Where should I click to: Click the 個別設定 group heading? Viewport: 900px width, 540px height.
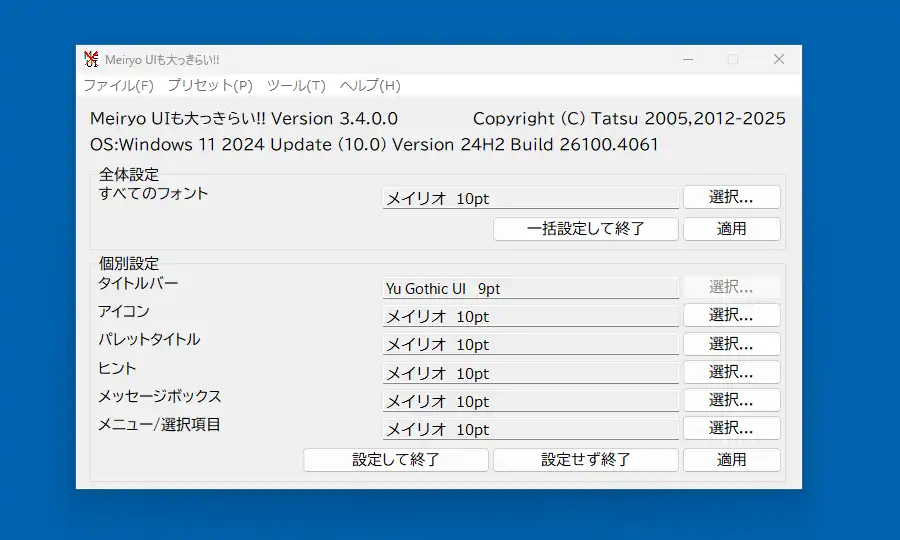(x=129, y=263)
